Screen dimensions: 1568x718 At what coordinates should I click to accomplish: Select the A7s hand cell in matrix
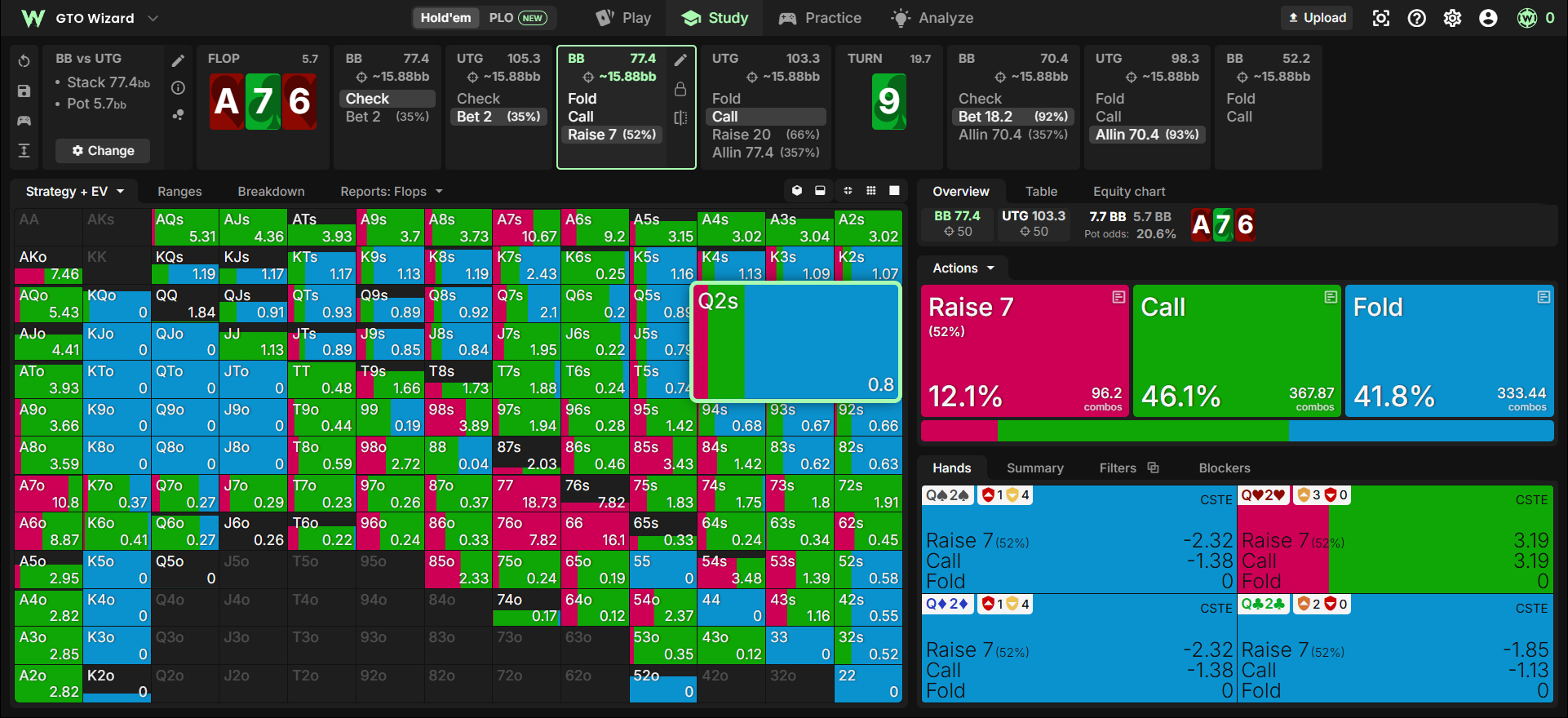526,228
